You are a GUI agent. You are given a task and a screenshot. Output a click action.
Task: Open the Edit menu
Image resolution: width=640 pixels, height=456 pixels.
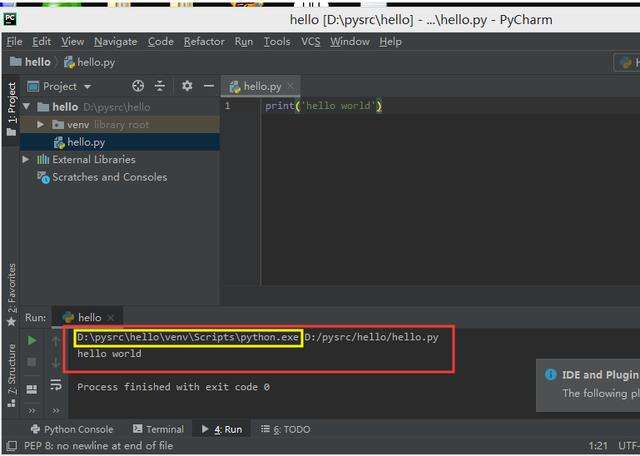[42, 42]
